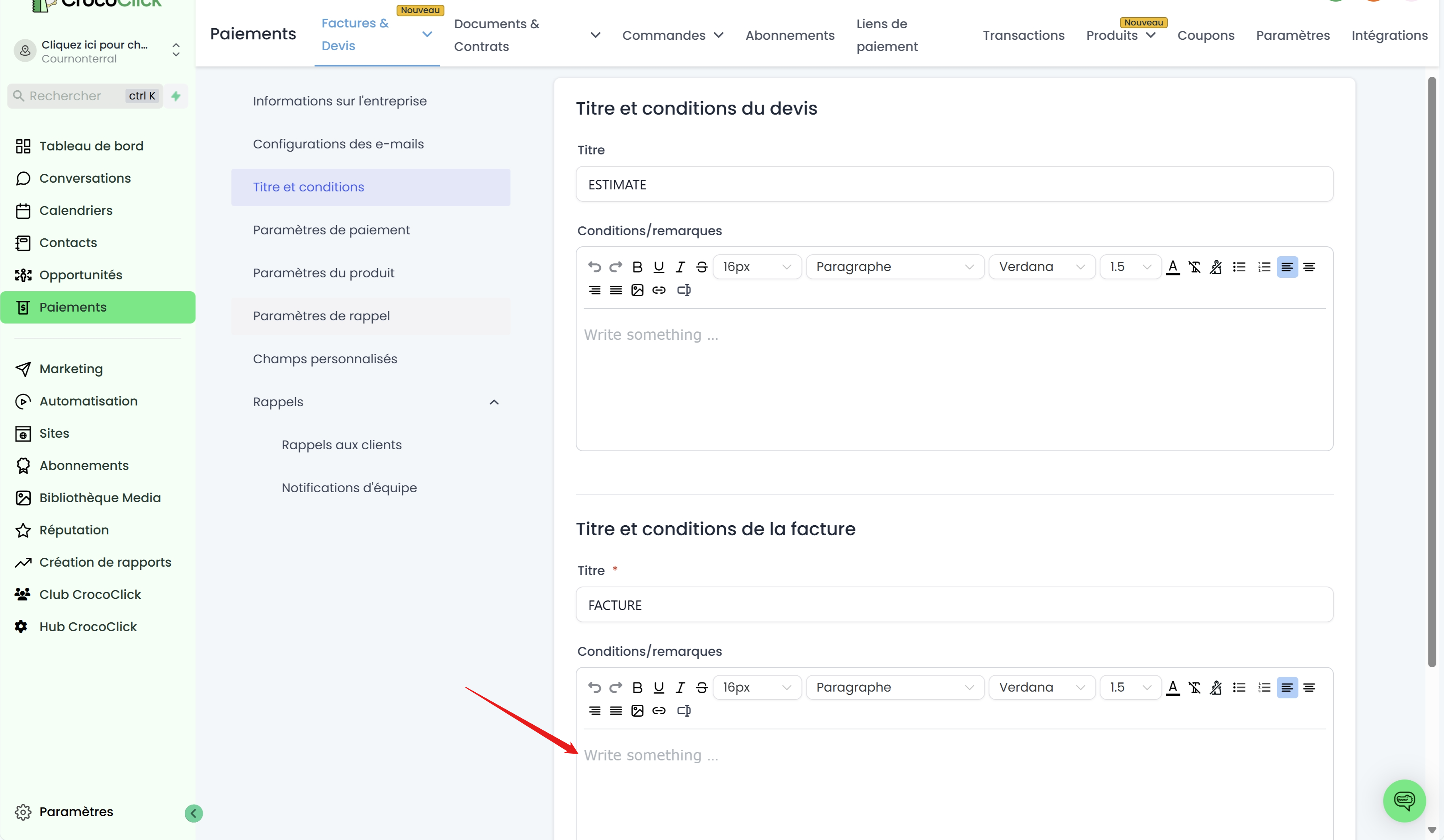Collapse the left sidebar with green arrow
This screenshot has height=840, width=1444.
[193, 813]
